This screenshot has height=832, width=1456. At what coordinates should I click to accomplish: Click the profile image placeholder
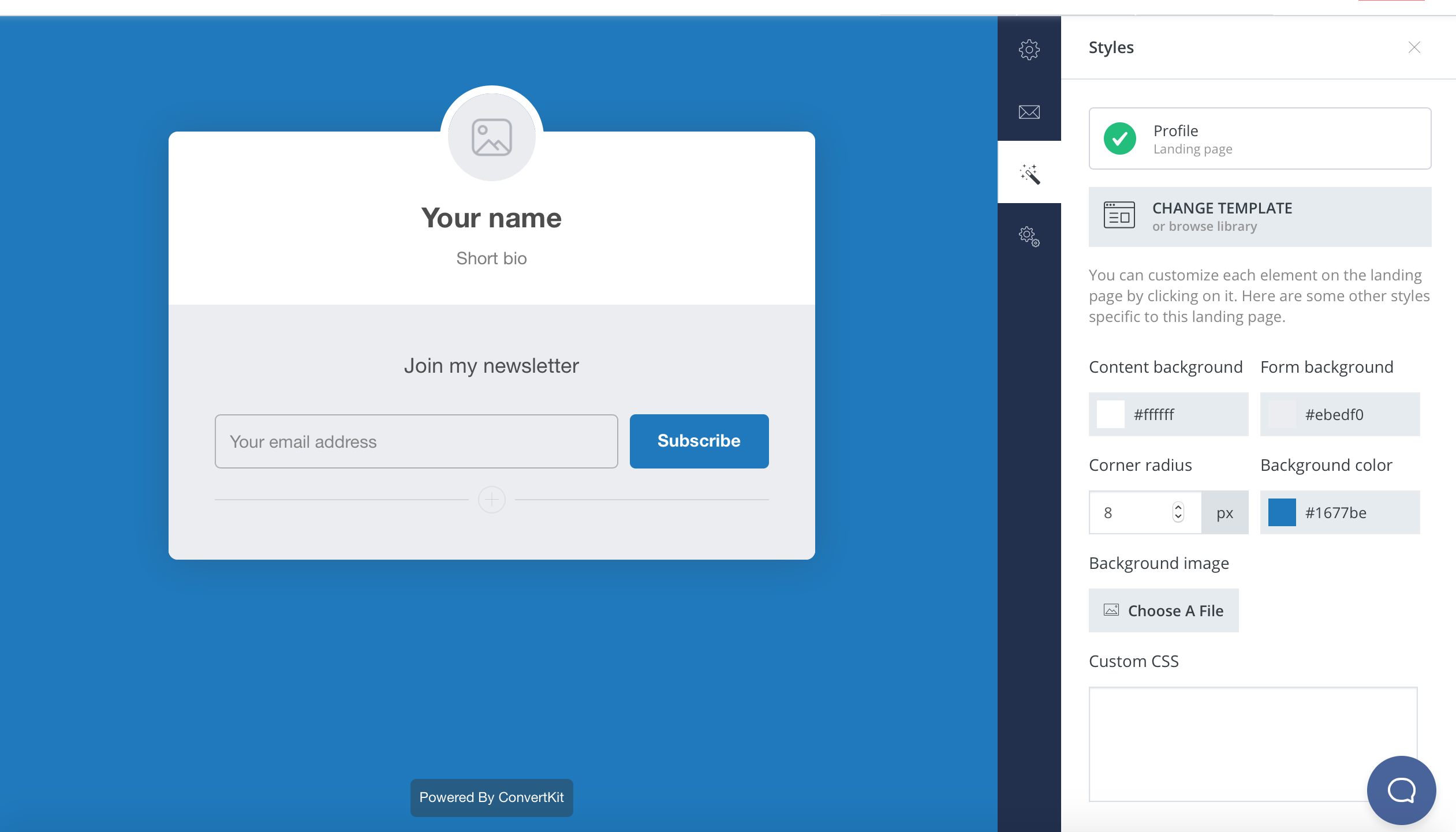click(491, 137)
